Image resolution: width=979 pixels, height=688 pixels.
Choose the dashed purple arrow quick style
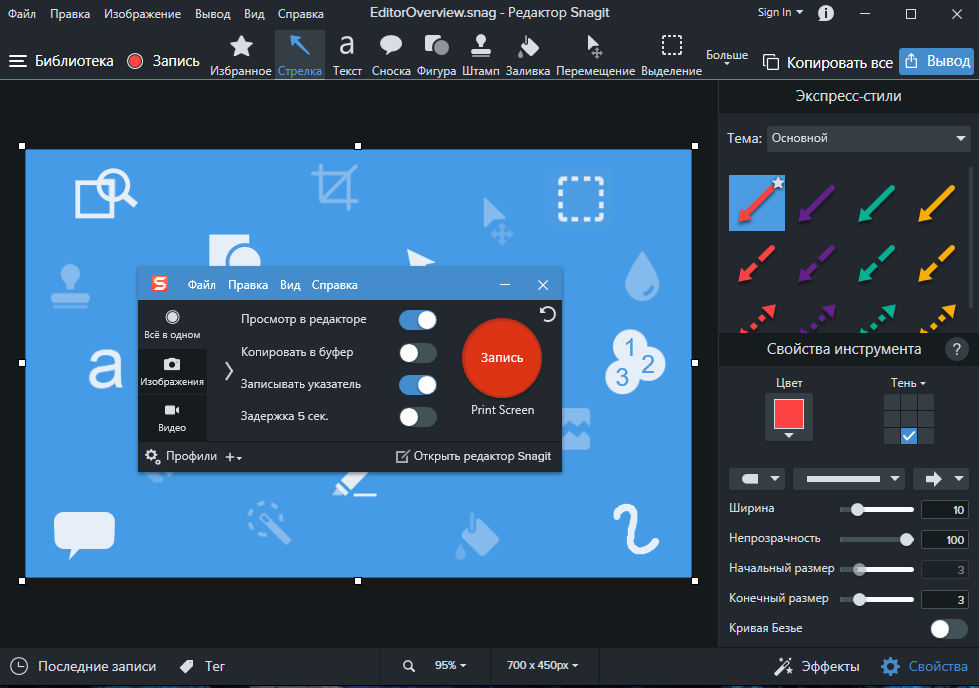pos(817,263)
